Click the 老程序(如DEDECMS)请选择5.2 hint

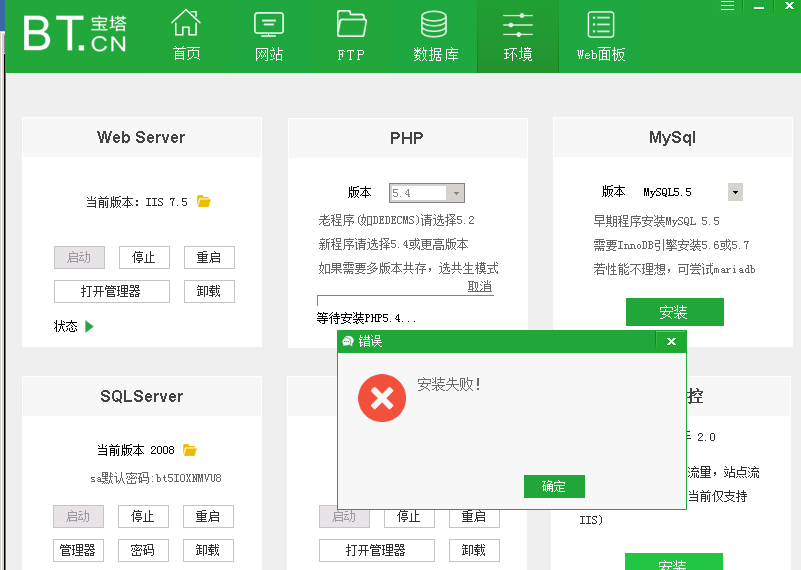[x=396, y=220]
